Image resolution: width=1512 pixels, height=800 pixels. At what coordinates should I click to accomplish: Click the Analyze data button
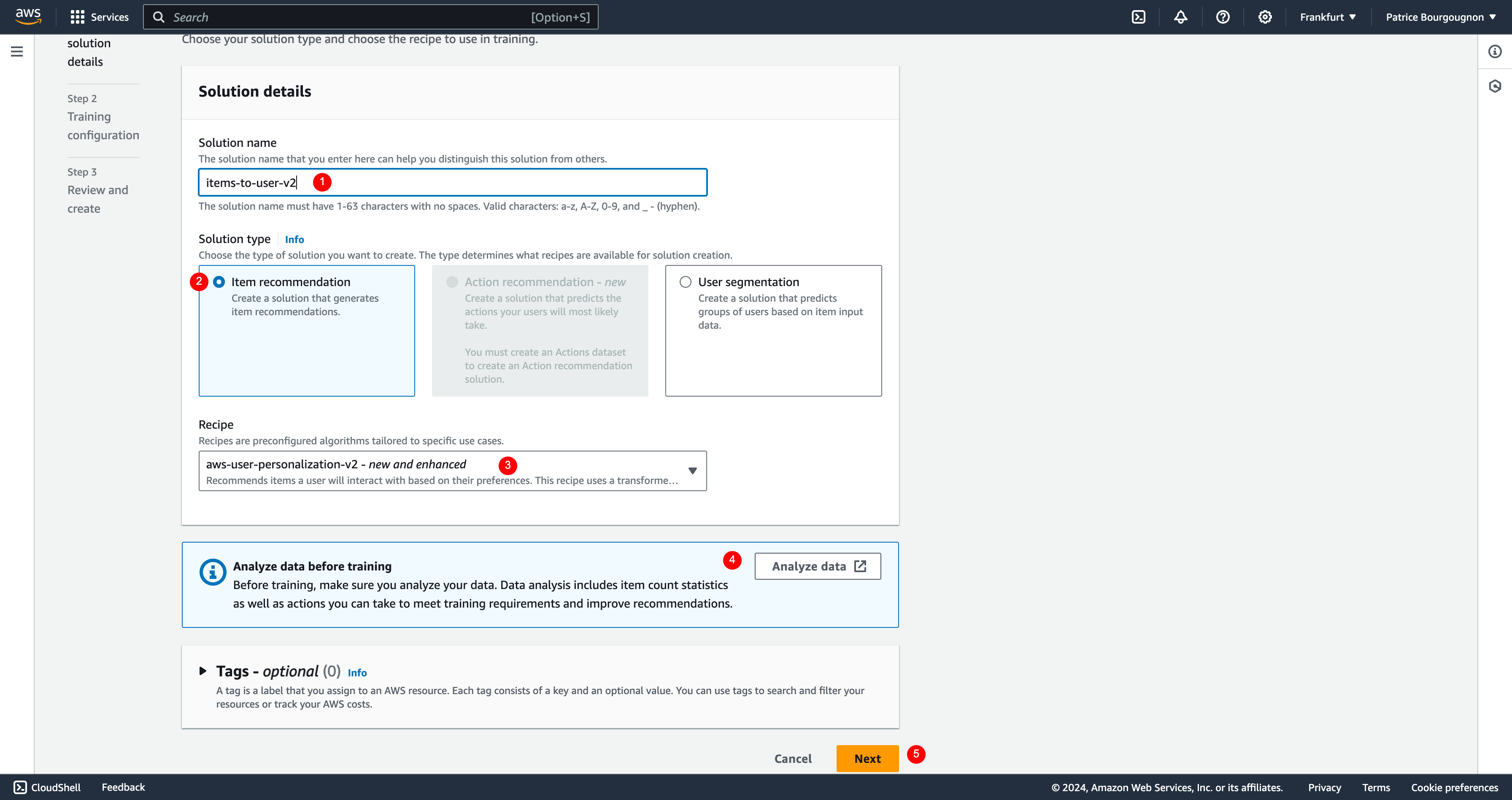coord(818,566)
